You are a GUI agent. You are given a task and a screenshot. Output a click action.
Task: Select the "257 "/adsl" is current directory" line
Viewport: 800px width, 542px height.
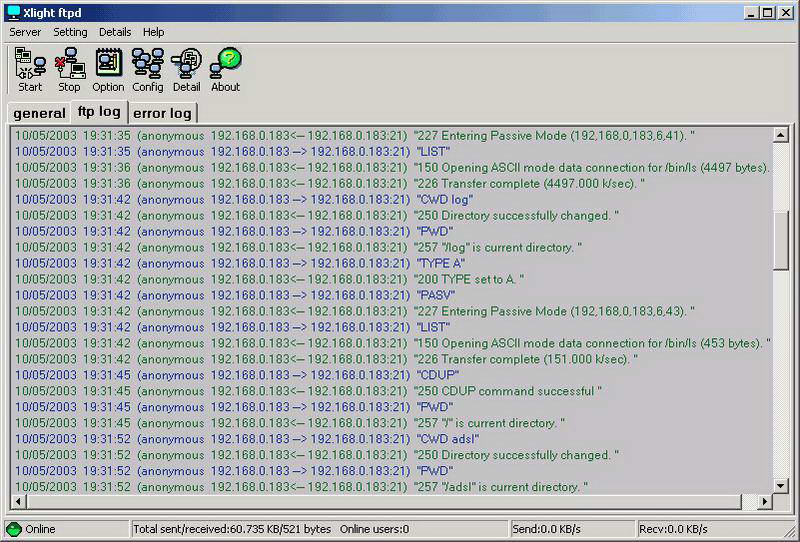pos(302,486)
